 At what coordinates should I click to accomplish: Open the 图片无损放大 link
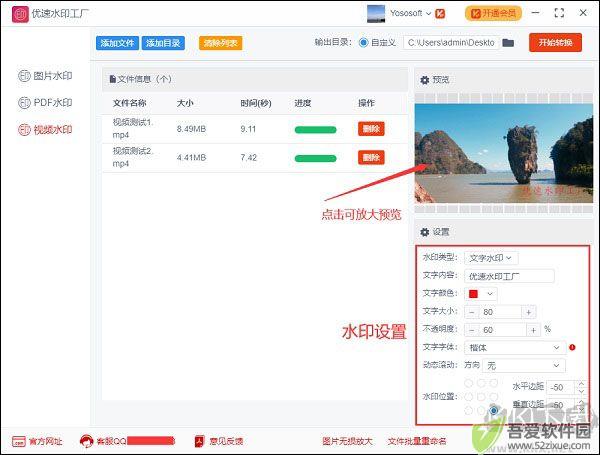(347, 441)
